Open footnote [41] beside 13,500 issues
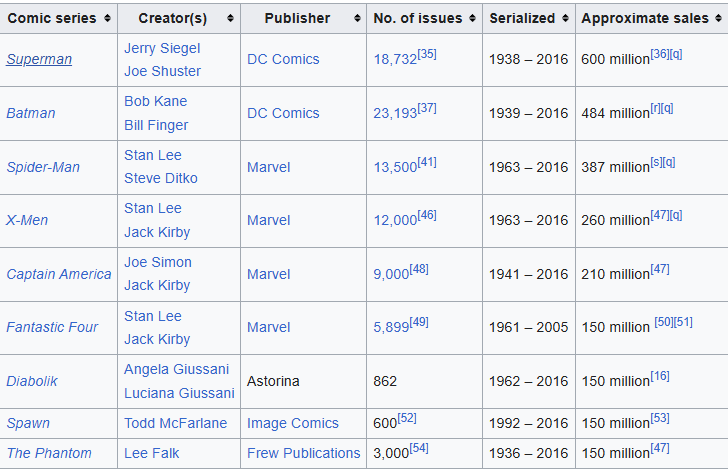 [x=427, y=161]
